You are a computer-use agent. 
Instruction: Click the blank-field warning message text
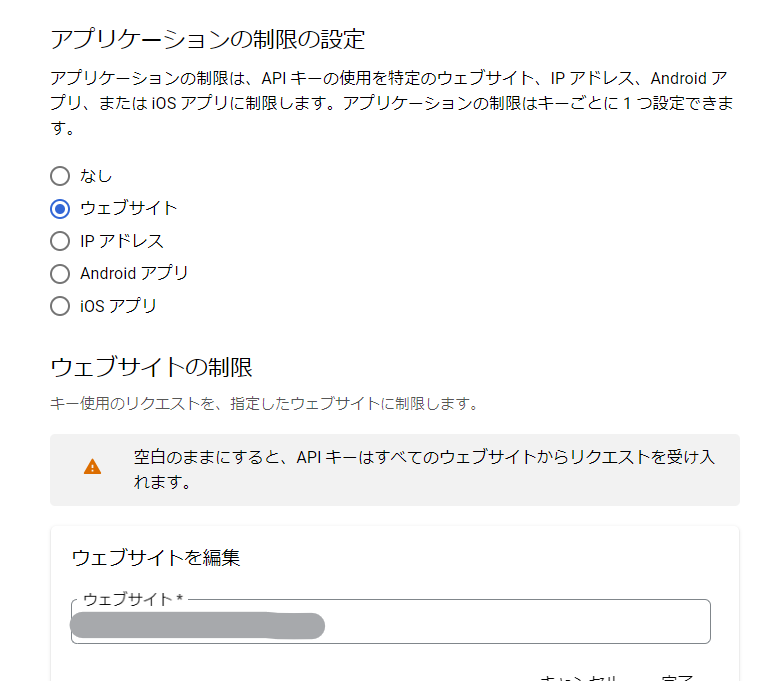(x=424, y=469)
